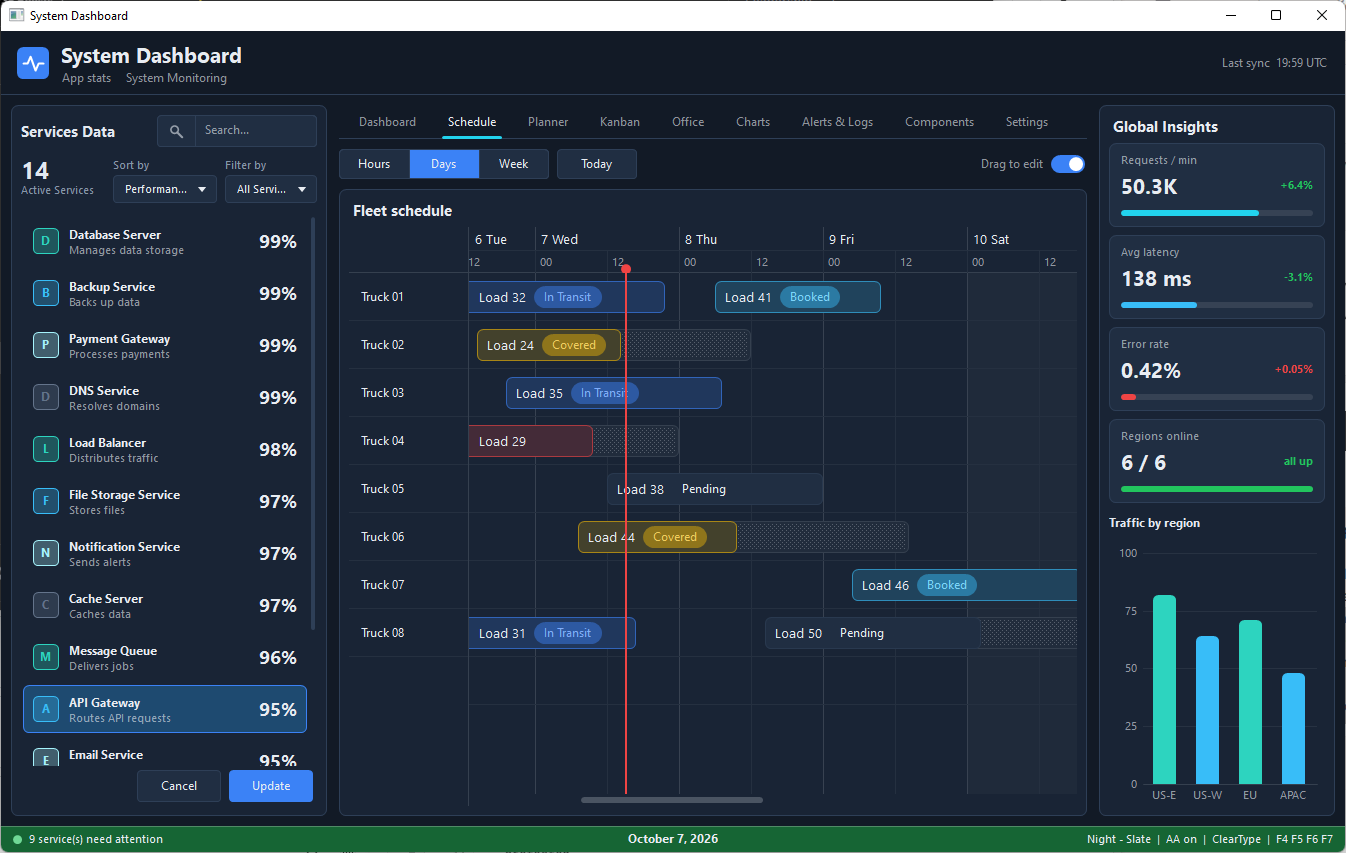This screenshot has width=1346, height=853.
Task: Switch schedule view to Week
Action: tap(514, 164)
